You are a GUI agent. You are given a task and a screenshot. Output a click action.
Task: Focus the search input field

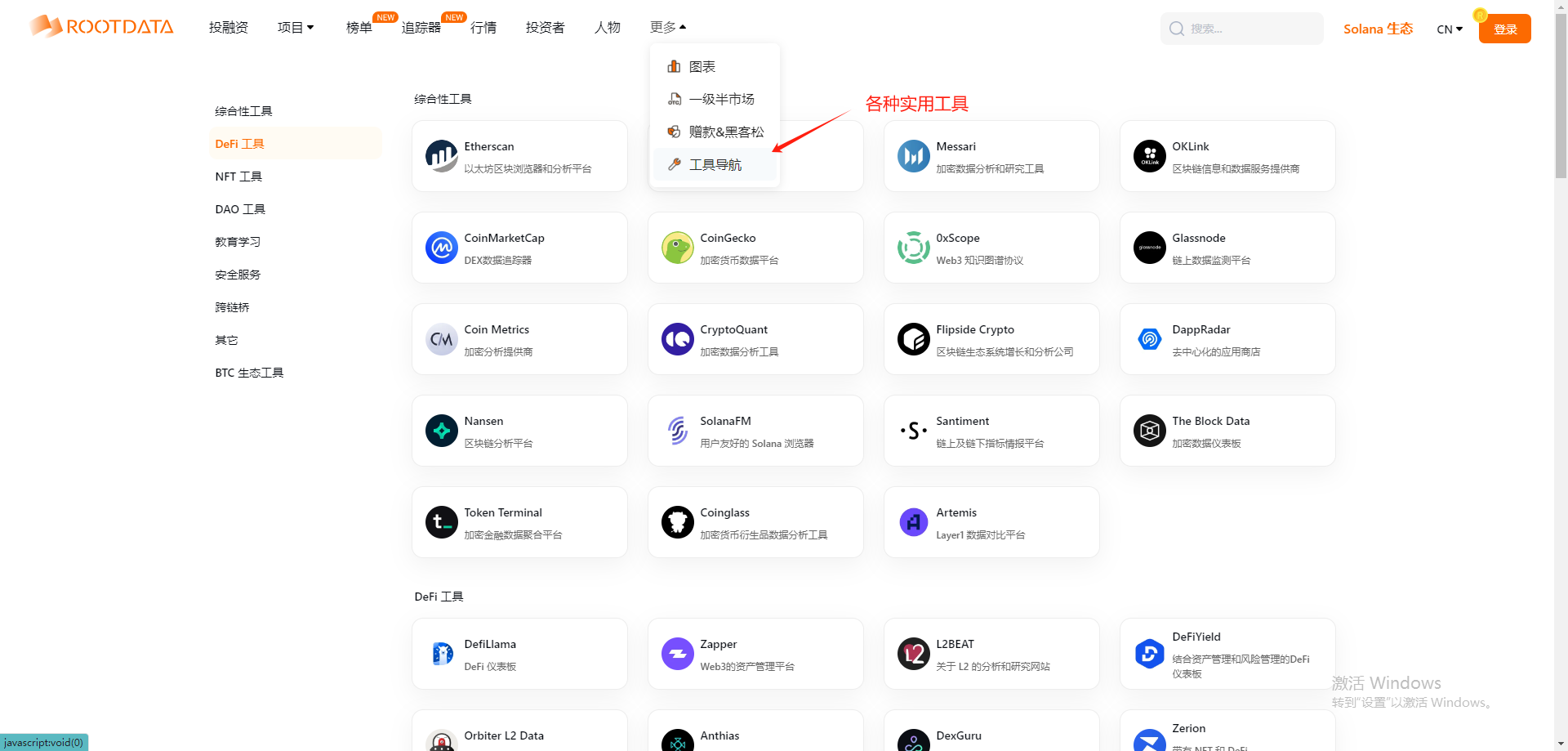coord(1241,29)
